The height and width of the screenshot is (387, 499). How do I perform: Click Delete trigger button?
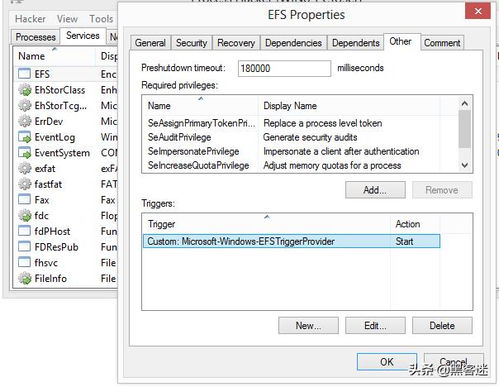coord(442,325)
